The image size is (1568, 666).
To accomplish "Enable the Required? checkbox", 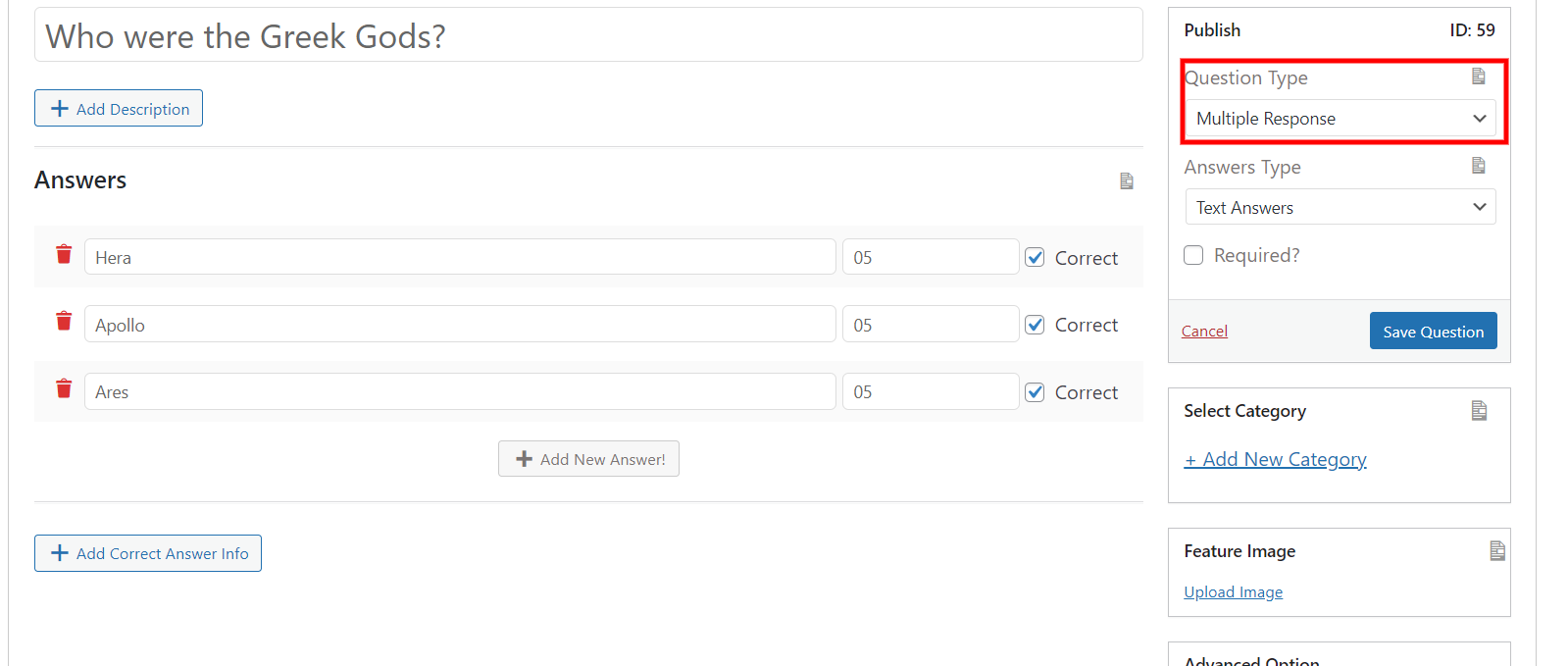I will coord(1193,255).
